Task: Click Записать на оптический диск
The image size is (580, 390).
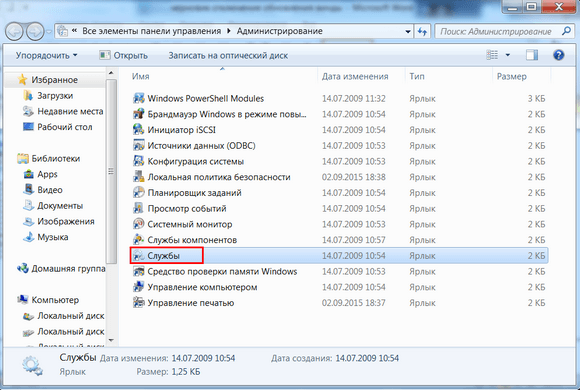Action: (228, 56)
